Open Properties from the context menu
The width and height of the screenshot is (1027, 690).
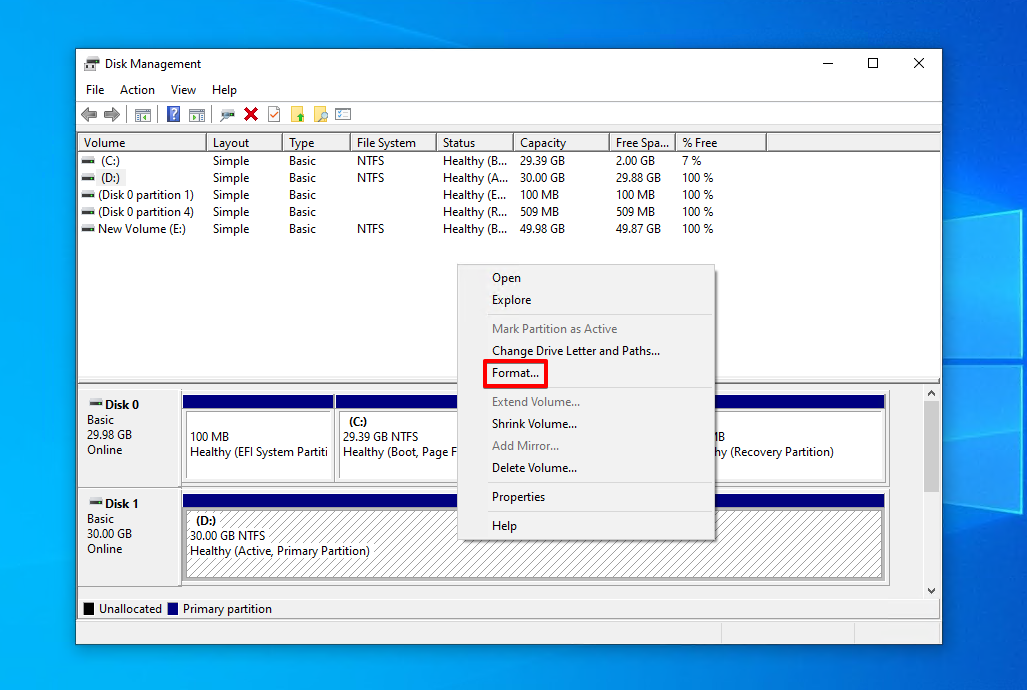point(518,497)
